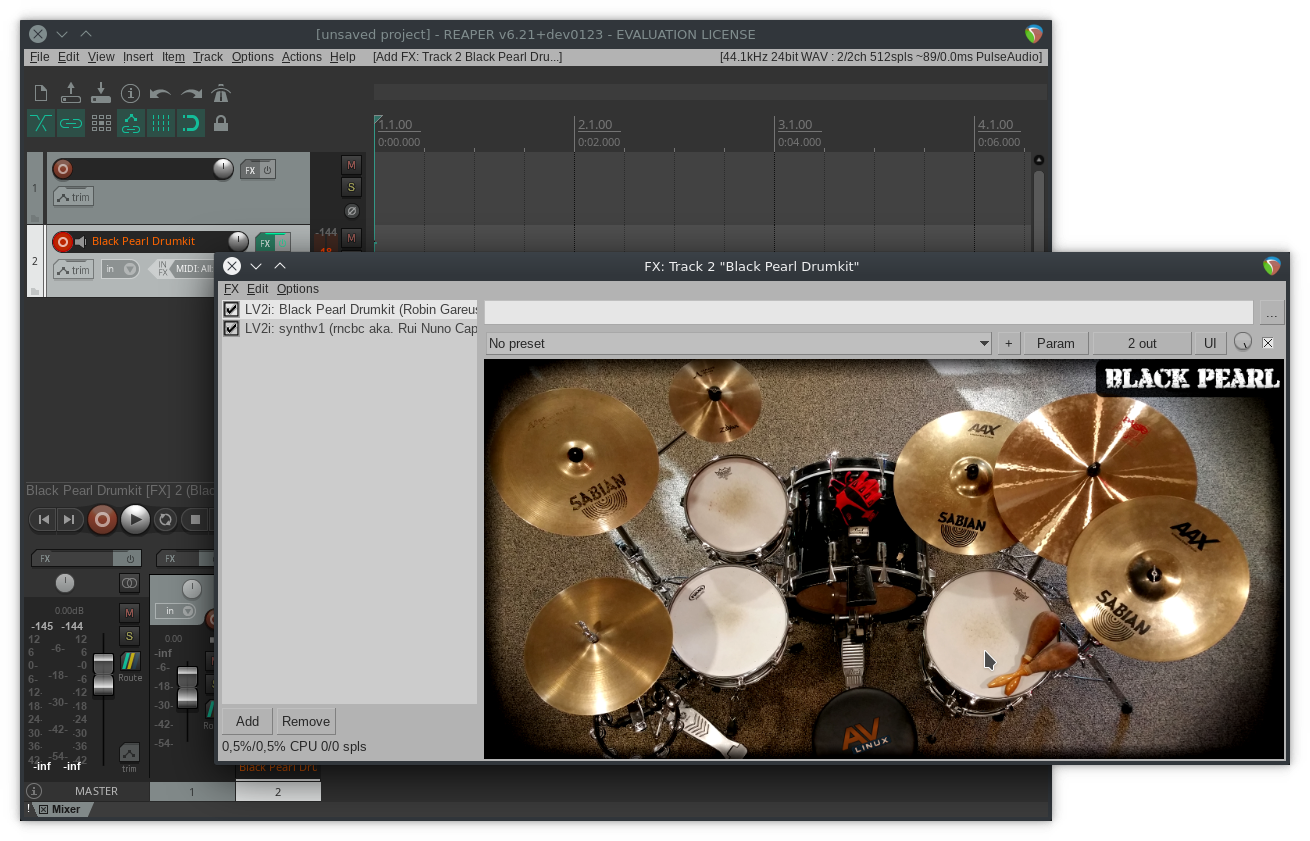Uncheck LV2i: Black Pearl Drumkit plugin
Screen dimensions: 1310x841
click(232, 310)
